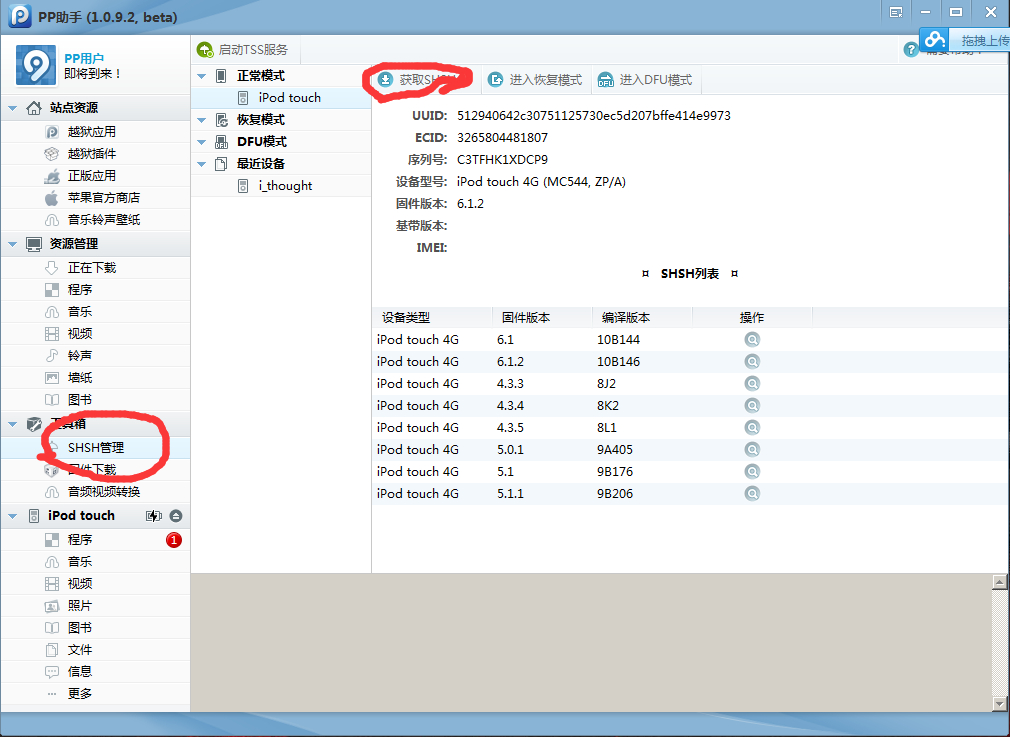
Task: Open 越狱应用 in the sidebar
Action: point(95,131)
